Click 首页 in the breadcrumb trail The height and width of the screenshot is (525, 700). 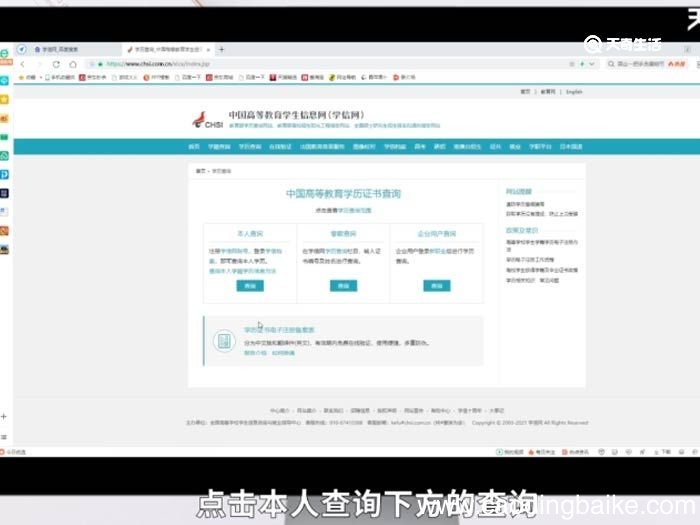200,171
